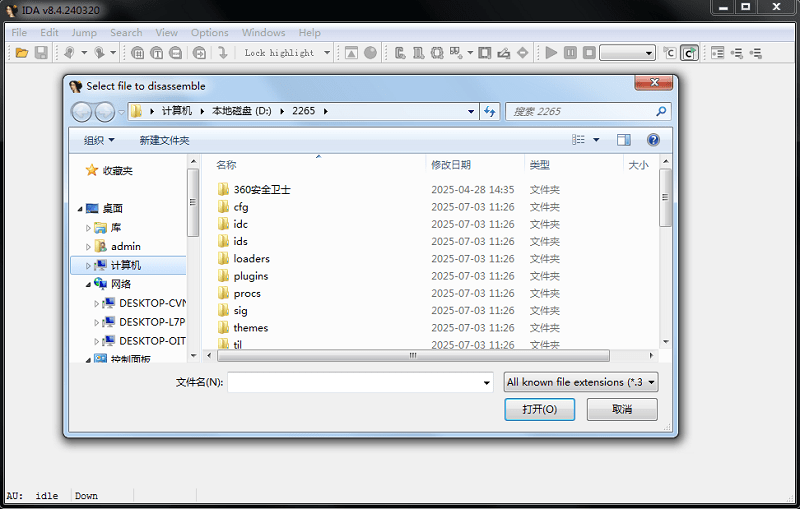Open the string style dropdown arrow
This screenshot has height=509, width=800.
(470, 53)
